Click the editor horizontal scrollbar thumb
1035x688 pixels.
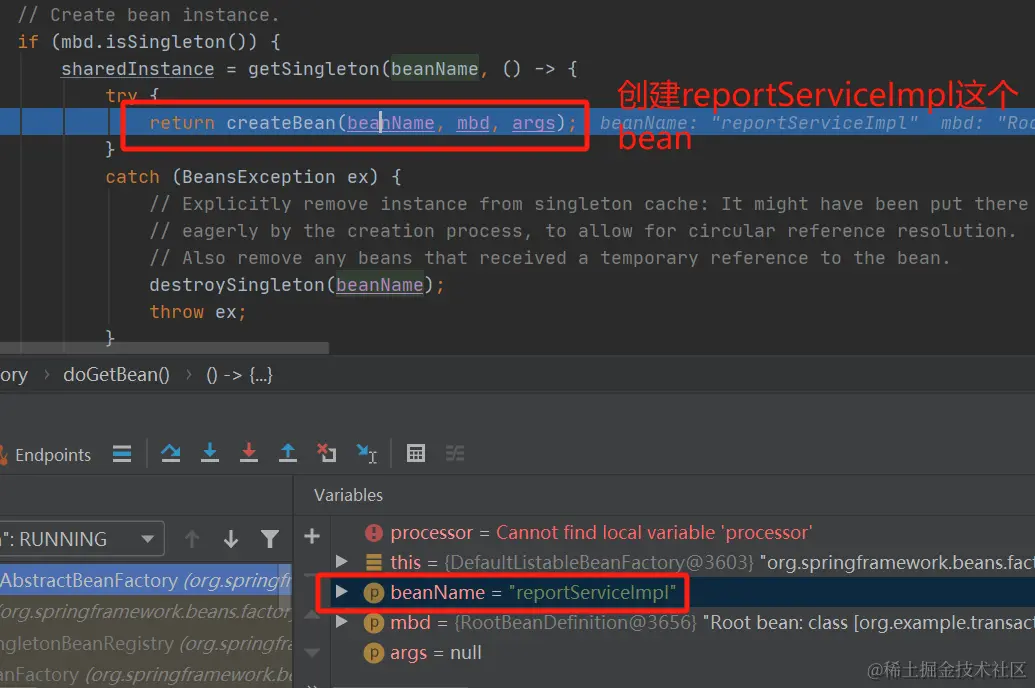pos(164,347)
